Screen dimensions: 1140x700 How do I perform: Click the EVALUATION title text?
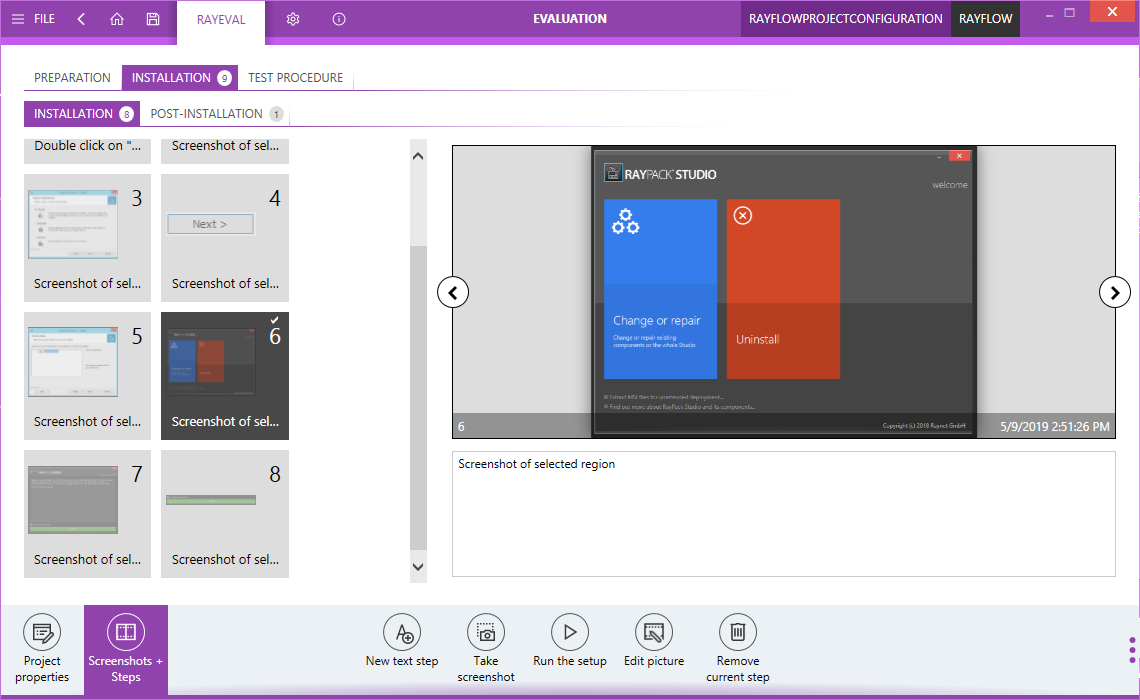(x=570, y=19)
